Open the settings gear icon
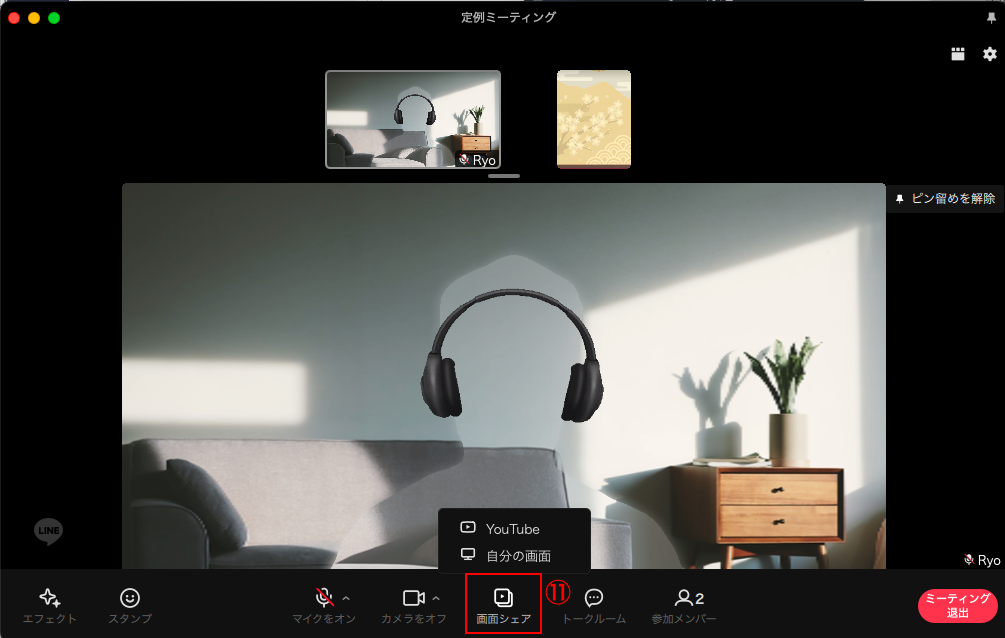1005x638 pixels. pos(990,54)
